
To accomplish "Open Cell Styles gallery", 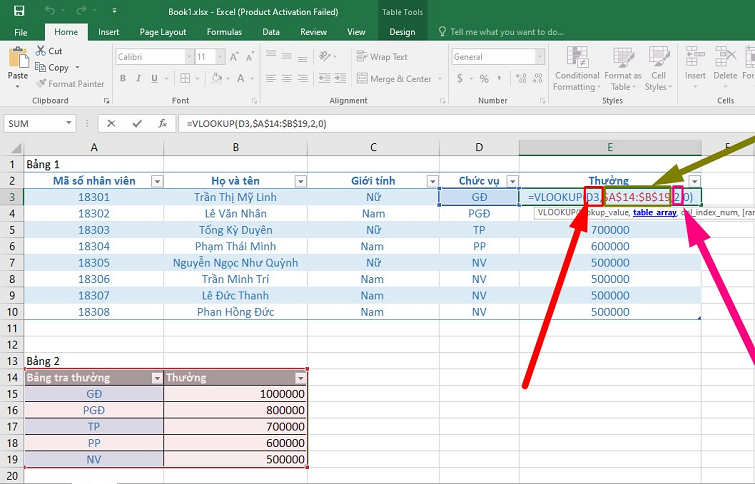I will point(659,69).
